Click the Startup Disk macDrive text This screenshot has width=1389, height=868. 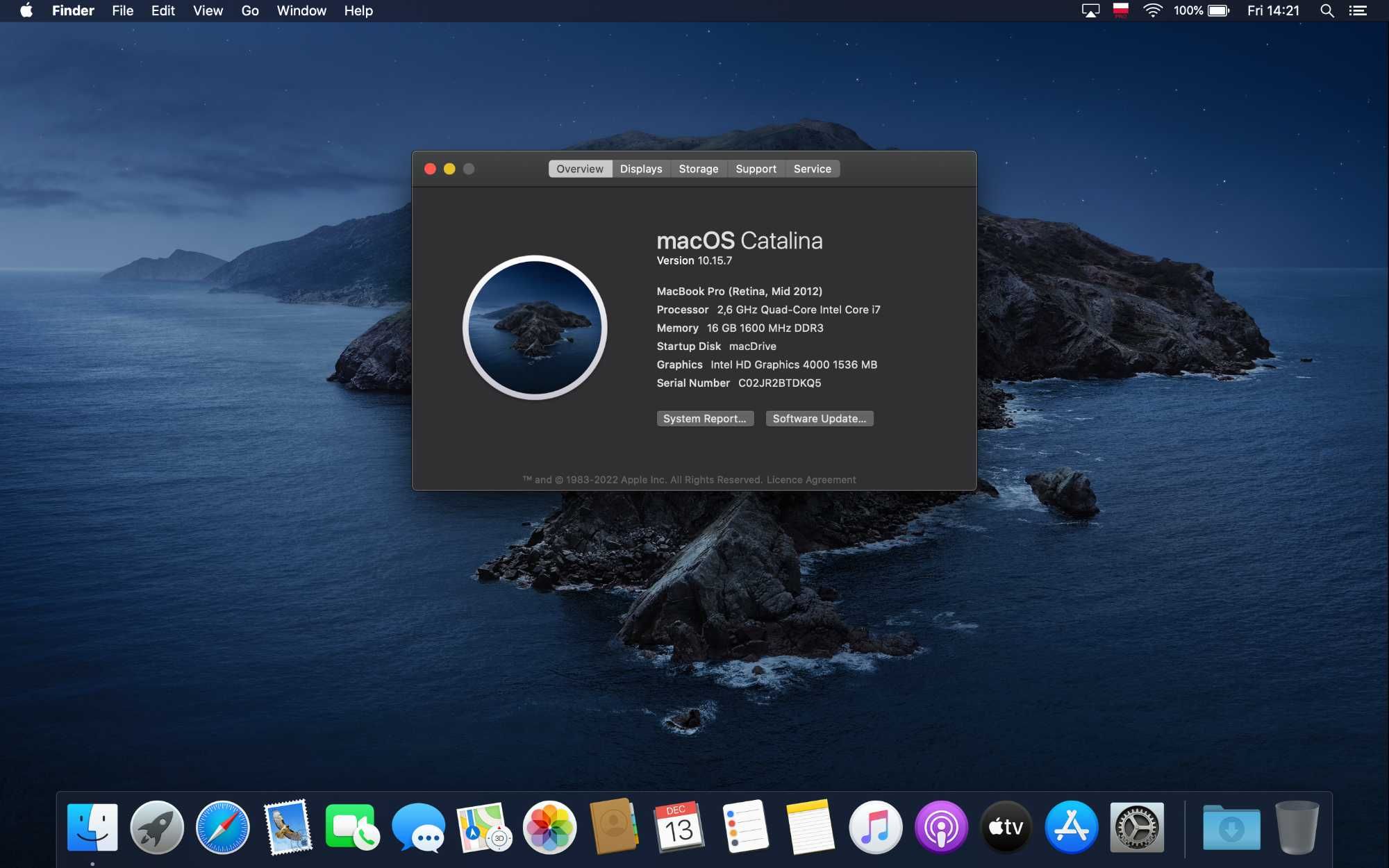point(717,346)
